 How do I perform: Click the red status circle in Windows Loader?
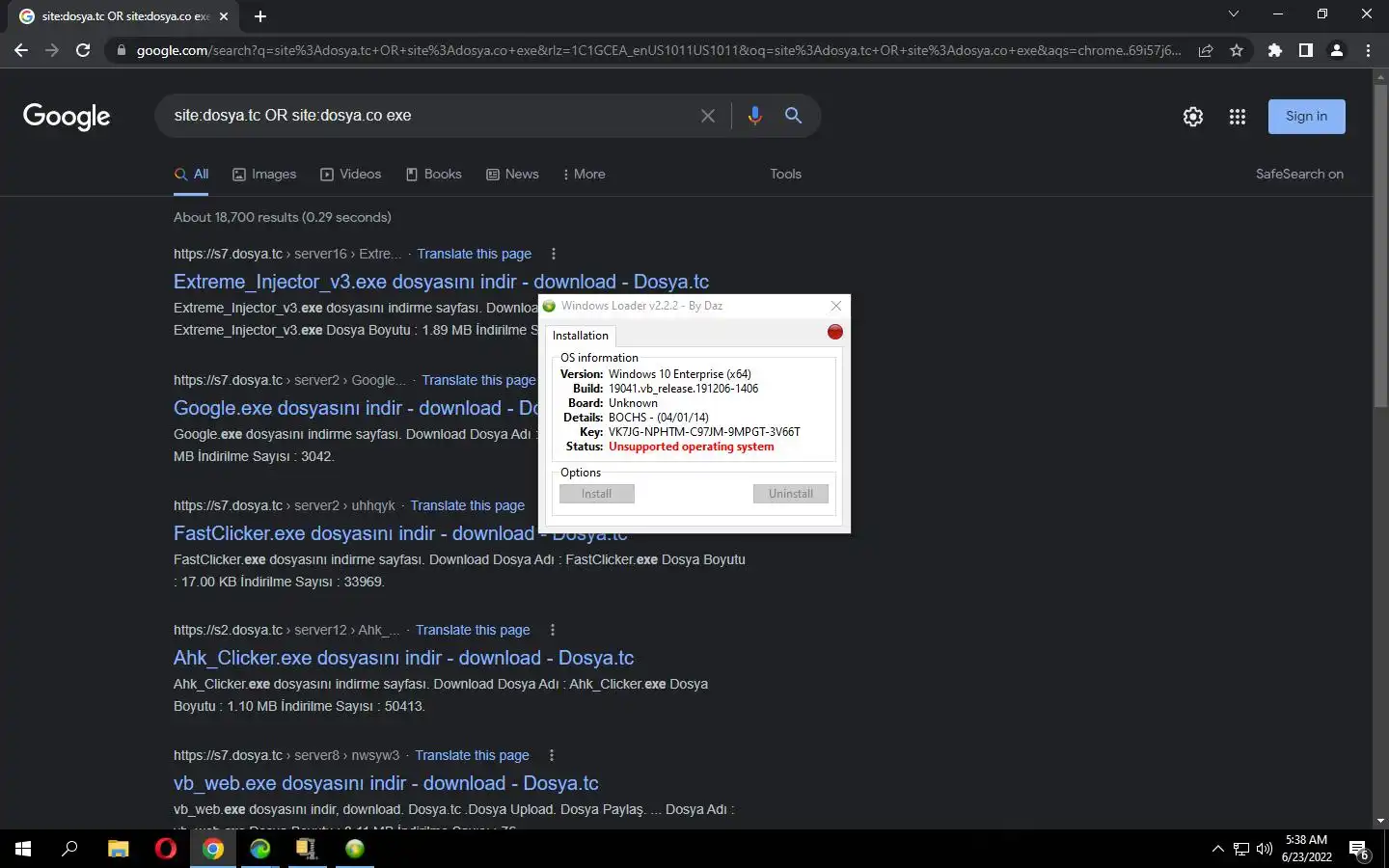(835, 332)
